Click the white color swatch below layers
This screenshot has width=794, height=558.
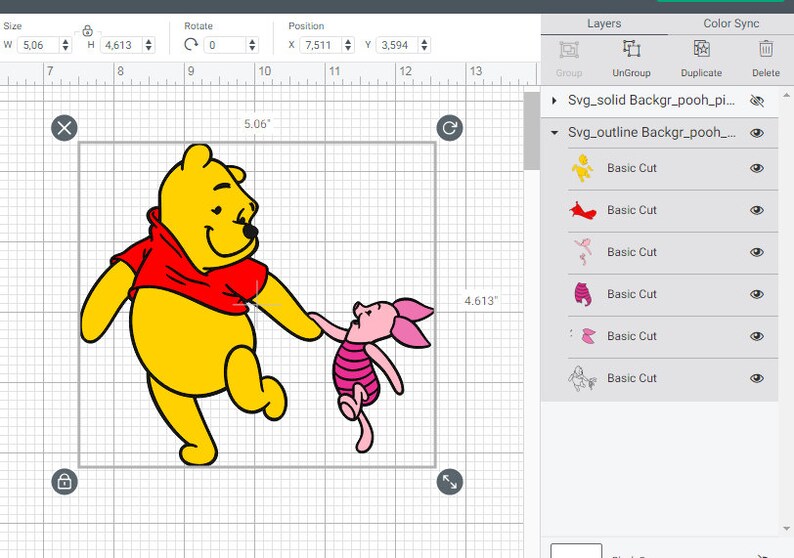[576, 551]
